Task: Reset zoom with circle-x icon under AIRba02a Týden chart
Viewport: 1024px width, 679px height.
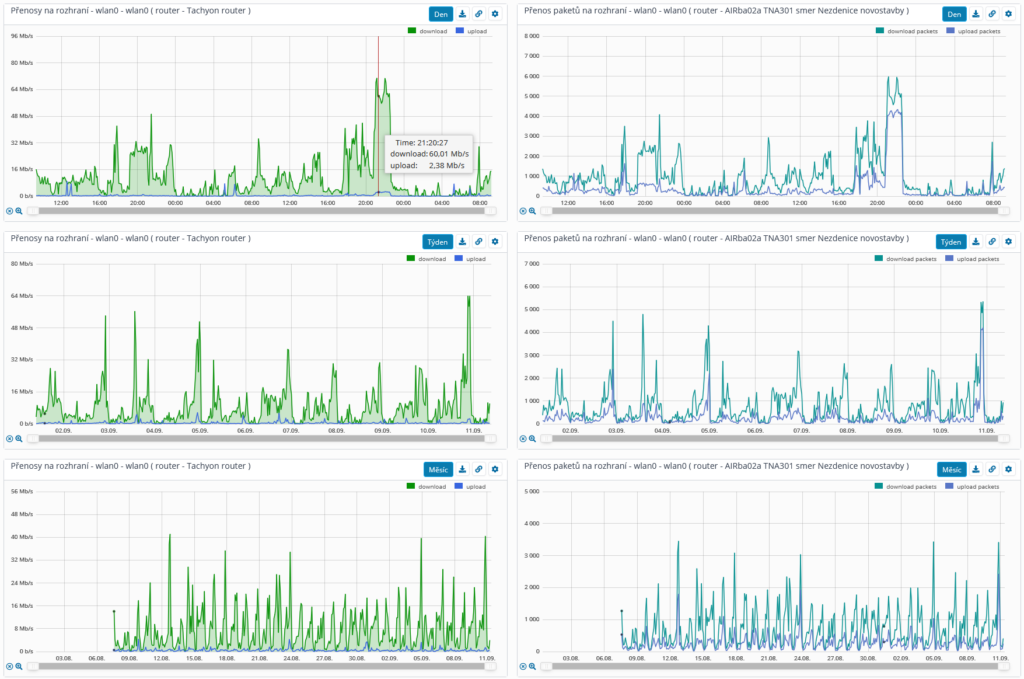Action: click(523, 439)
